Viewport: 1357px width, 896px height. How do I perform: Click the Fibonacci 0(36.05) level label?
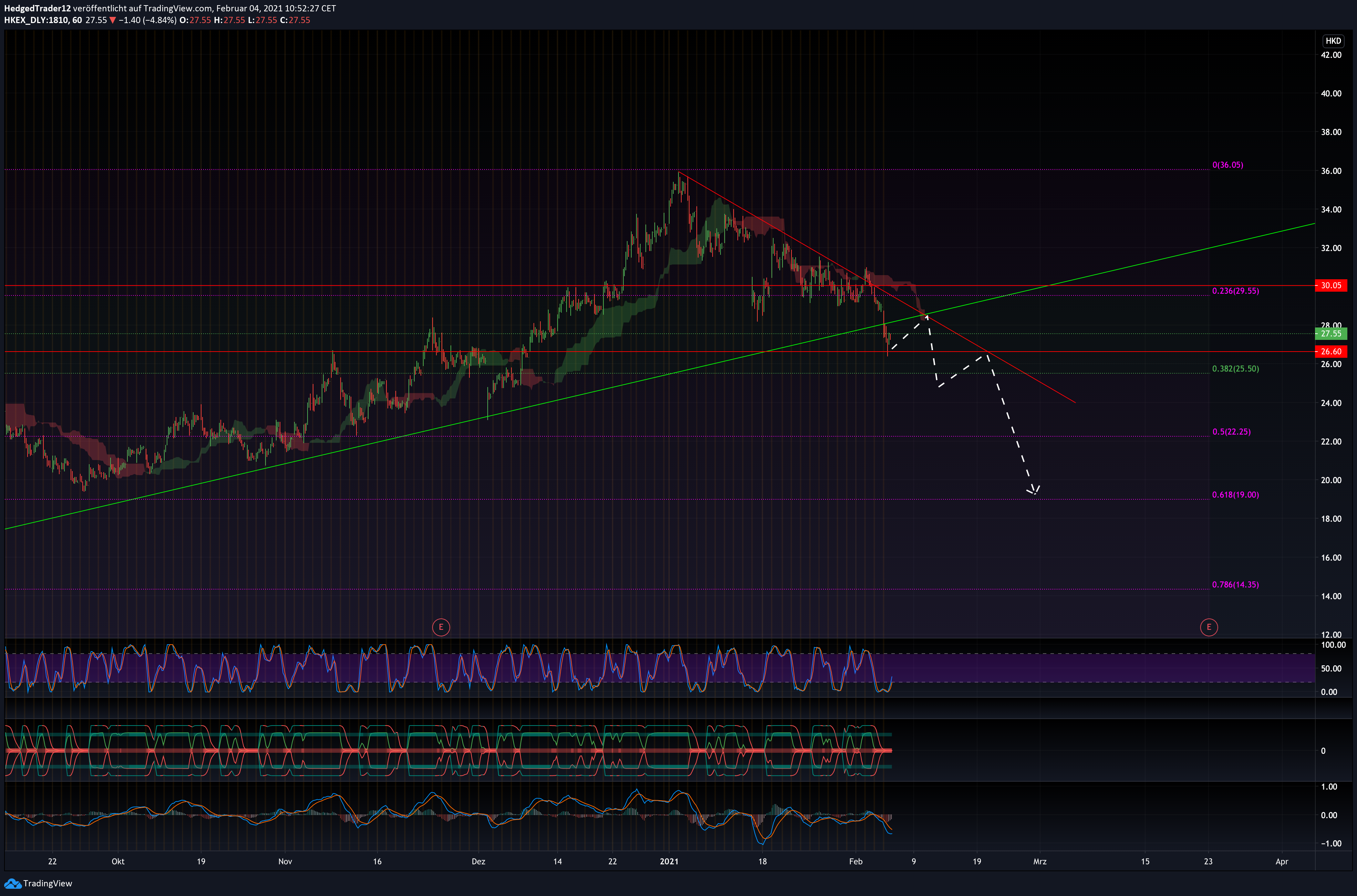(x=1228, y=165)
